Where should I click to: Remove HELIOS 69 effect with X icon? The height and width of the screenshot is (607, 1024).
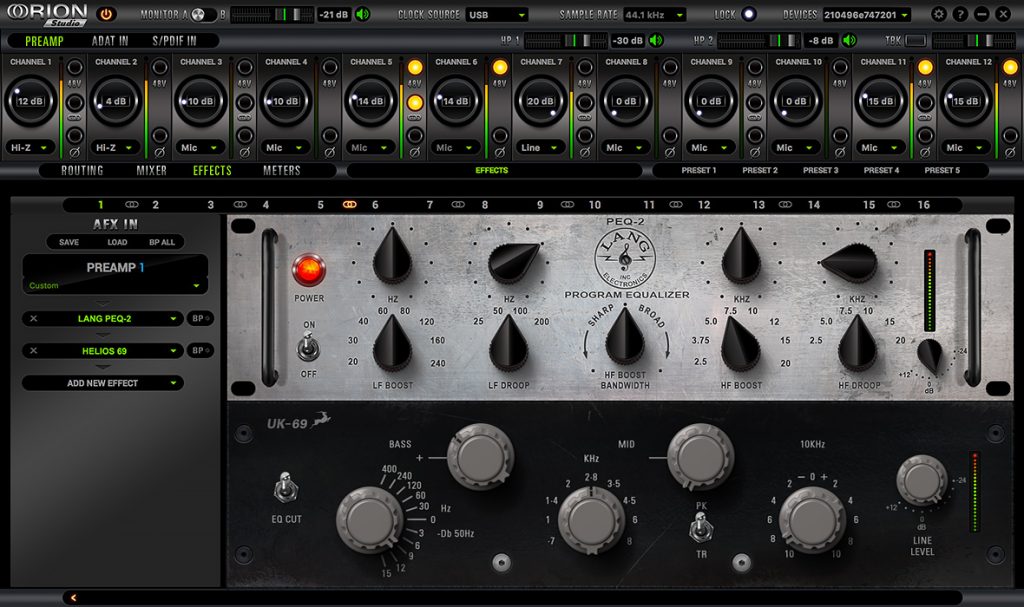pos(34,351)
